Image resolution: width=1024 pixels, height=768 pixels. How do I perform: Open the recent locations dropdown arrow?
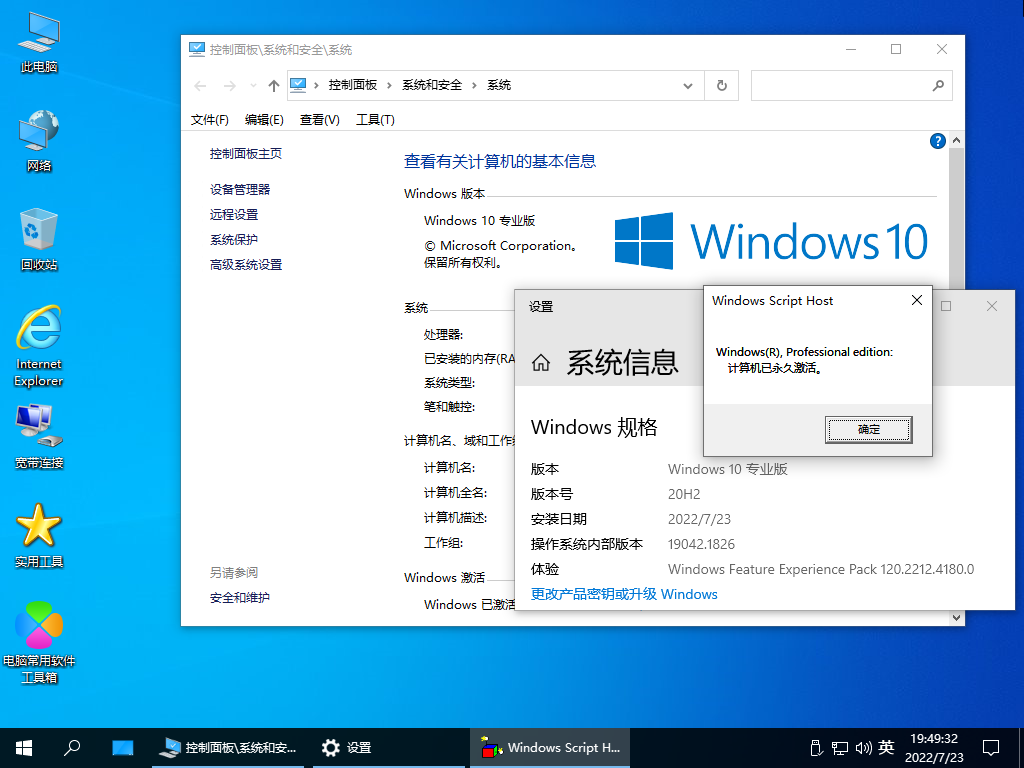click(x=253, y=86)
